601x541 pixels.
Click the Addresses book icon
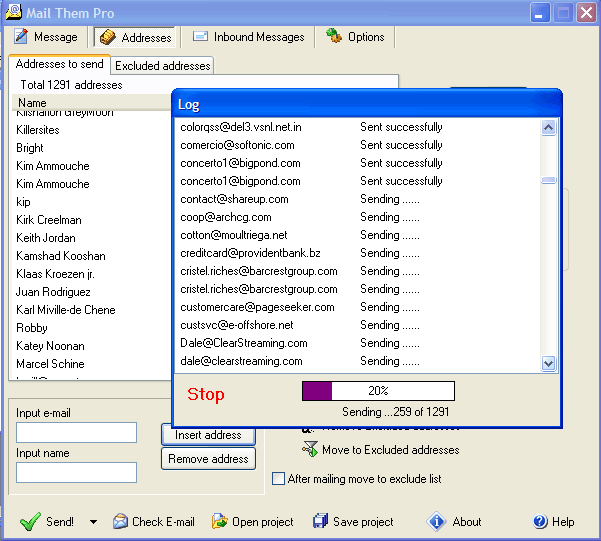tap(108, 37)
